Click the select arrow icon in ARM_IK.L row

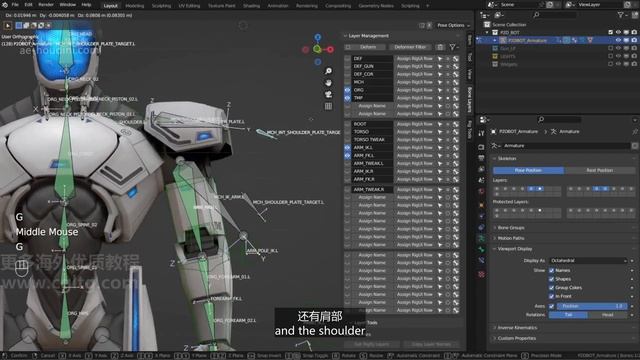tap(440, 147)
